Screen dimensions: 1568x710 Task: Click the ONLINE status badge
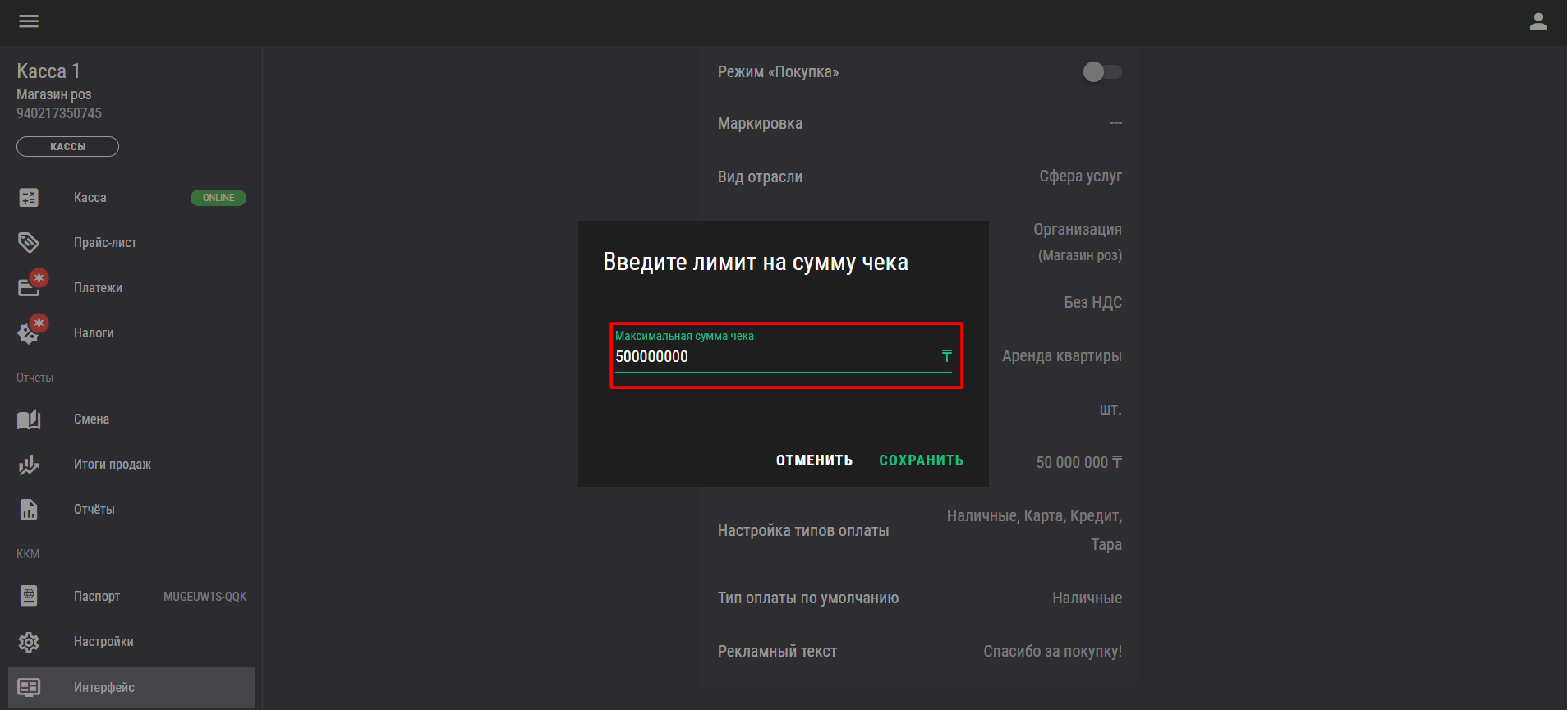[218, 198]
